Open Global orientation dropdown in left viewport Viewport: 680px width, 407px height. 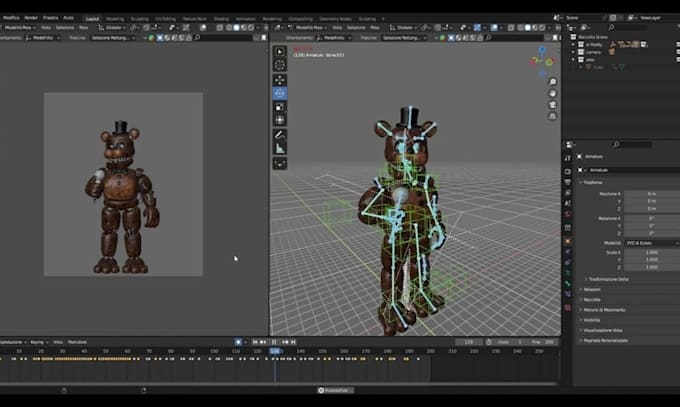pyautogui.click(x=112, y=27)
